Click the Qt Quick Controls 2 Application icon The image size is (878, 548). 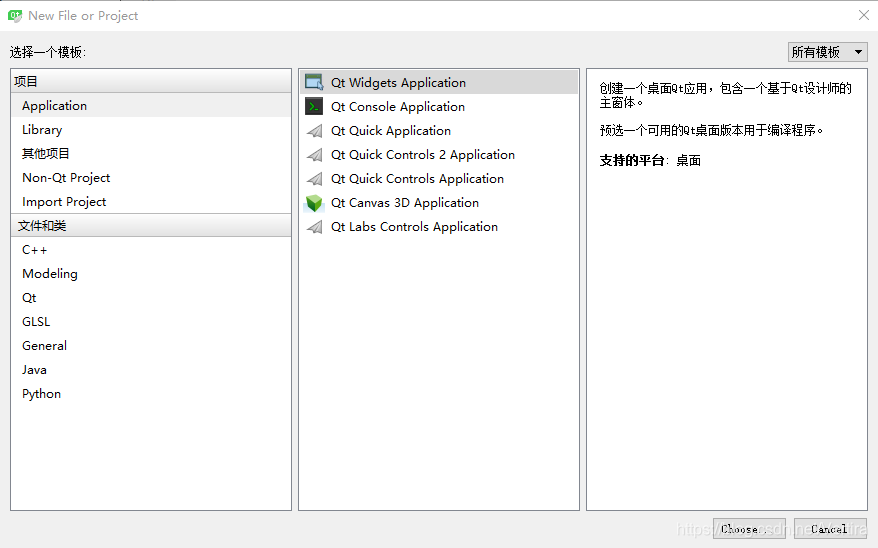click(315, 155)
